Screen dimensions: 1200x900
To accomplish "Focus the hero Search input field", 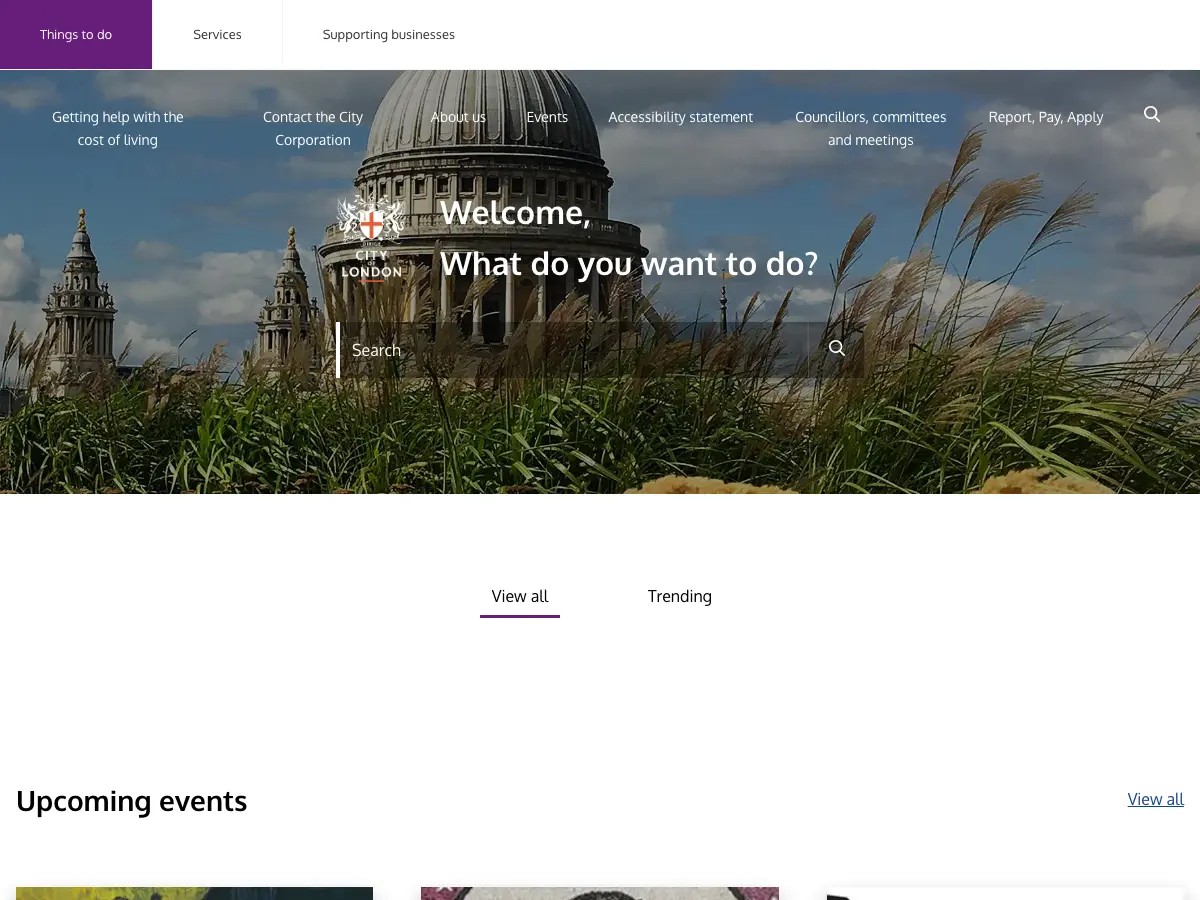I will [573, 350].
